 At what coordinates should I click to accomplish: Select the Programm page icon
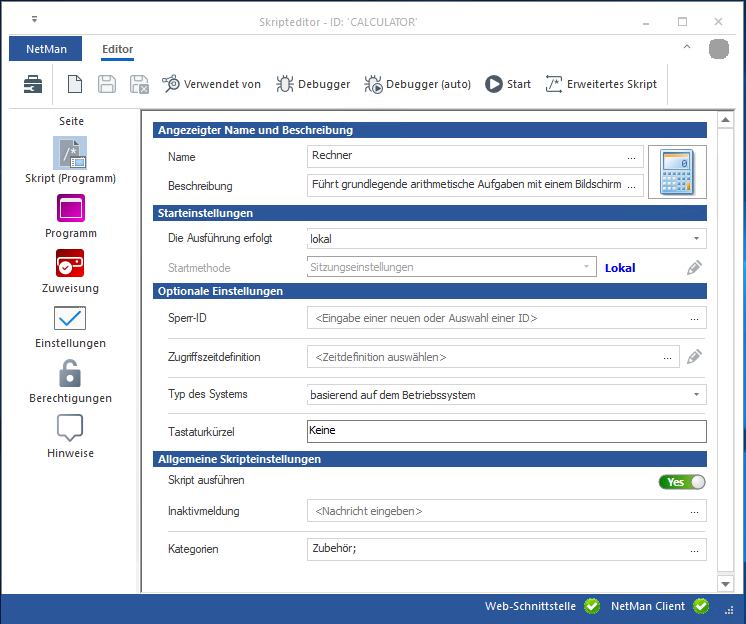70,208
